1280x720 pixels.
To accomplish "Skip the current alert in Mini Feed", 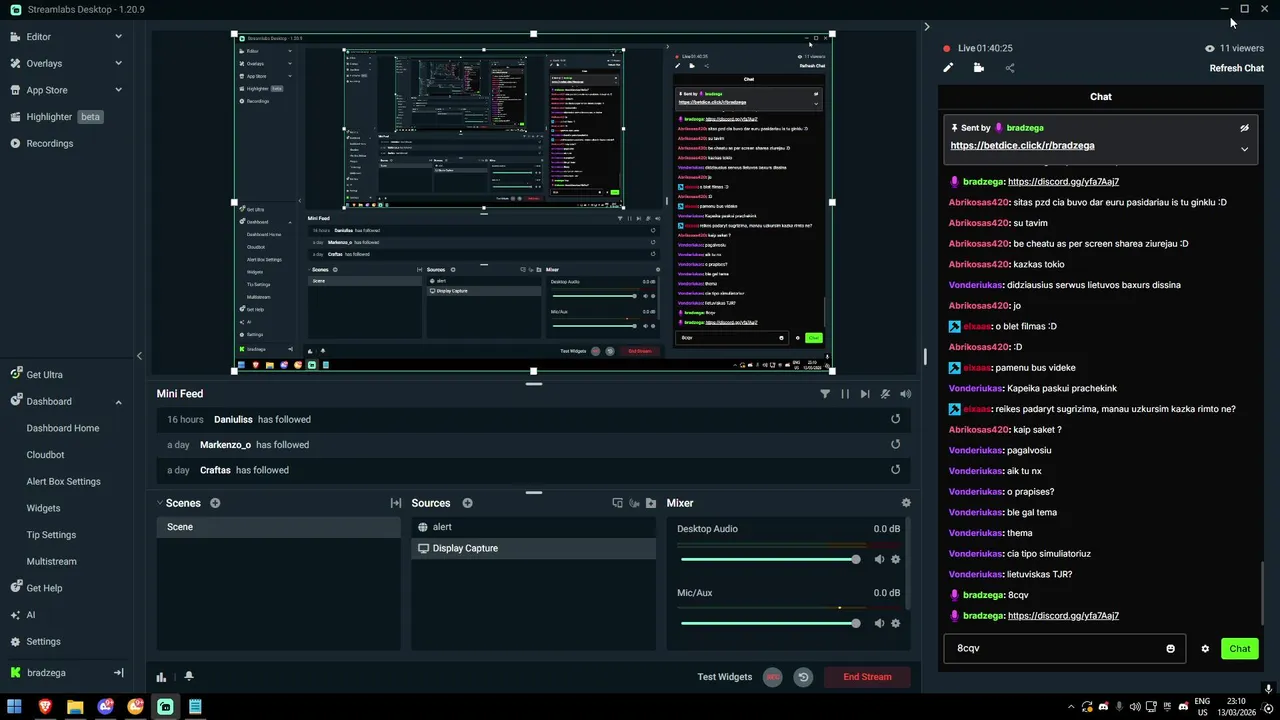I will [x=865, y=394].
